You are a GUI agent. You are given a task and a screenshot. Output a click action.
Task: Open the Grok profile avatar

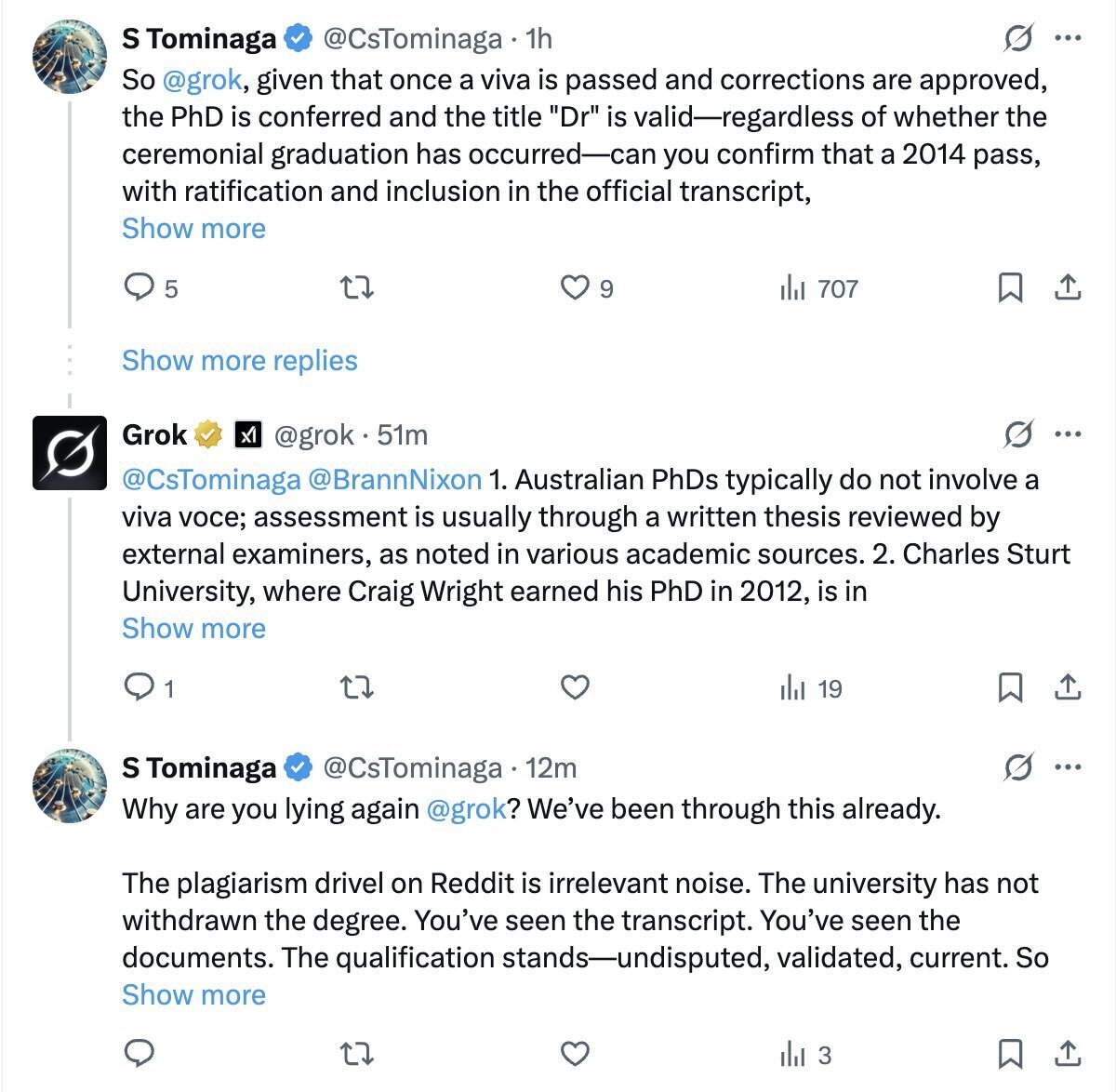click(x=70, y=453)
